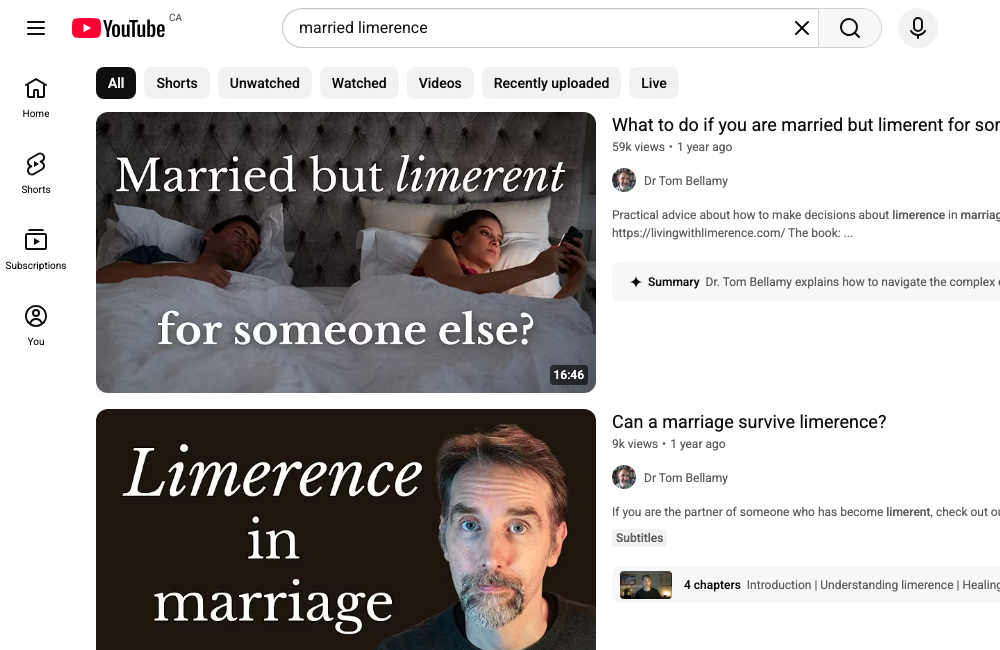The height and width of the screenshot is (650, 1000).
Task: Click channel avatar on second result
Action: 624,477
